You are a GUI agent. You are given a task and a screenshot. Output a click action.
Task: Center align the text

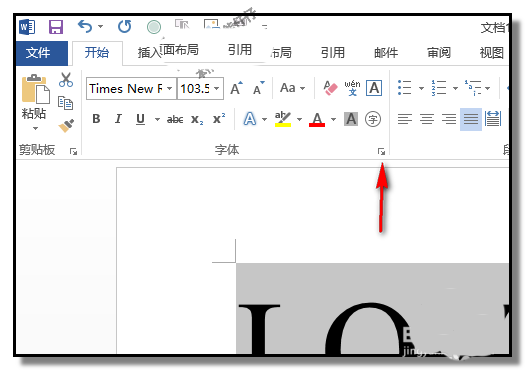(427, 119)
